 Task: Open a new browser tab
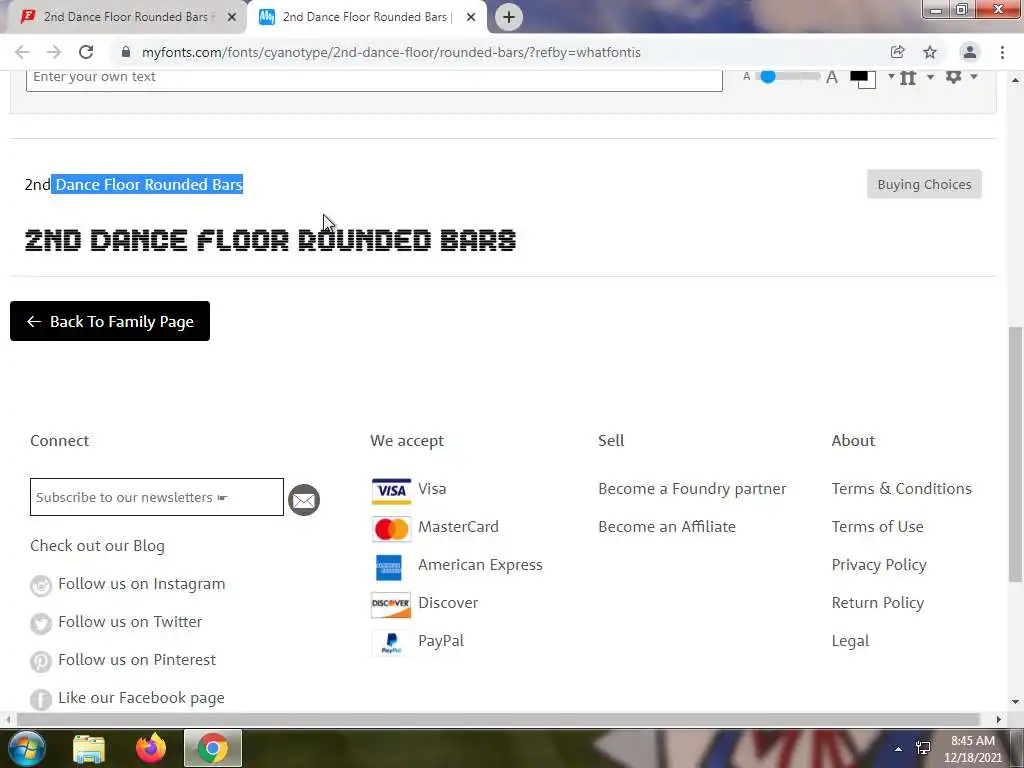click(509, 17)
